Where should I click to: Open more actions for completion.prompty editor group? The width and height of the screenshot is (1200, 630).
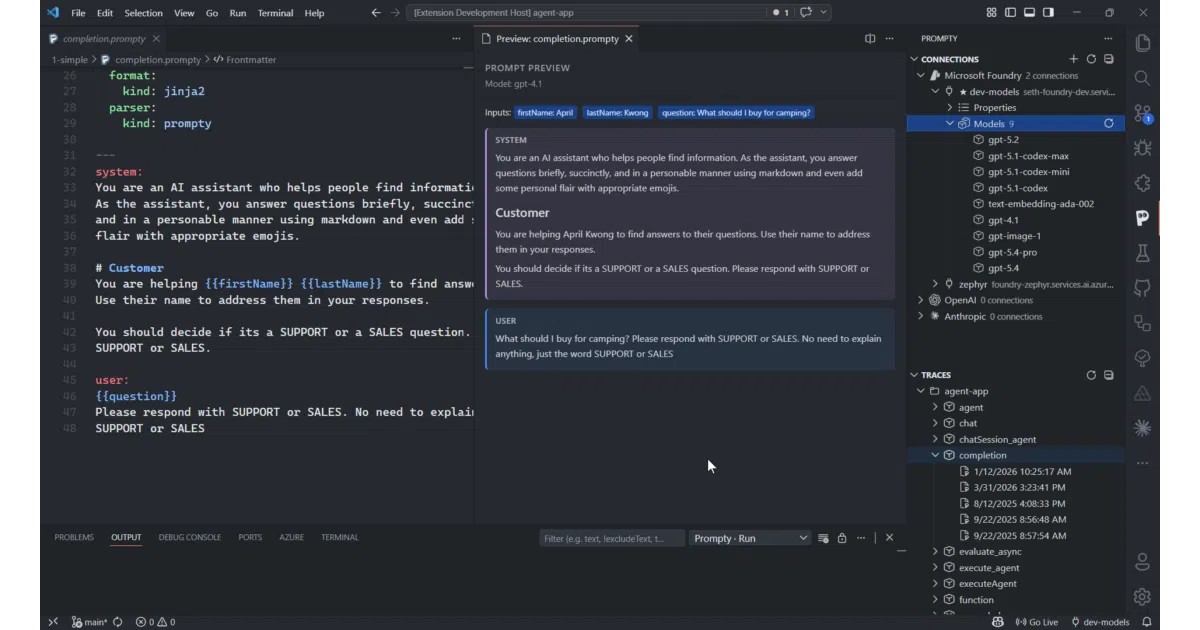click(456, 39)
